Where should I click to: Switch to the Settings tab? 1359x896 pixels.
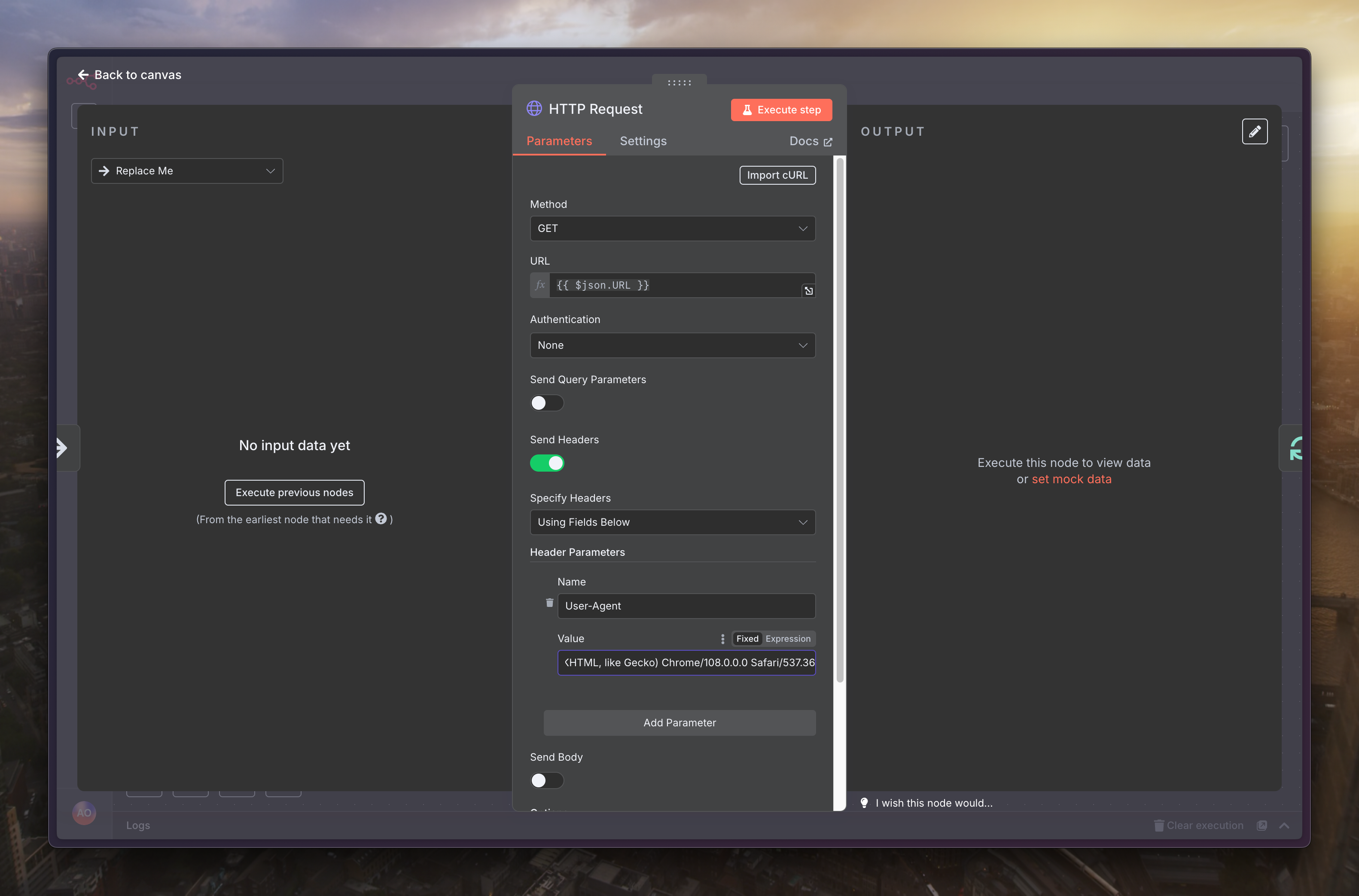pos(643,141)
